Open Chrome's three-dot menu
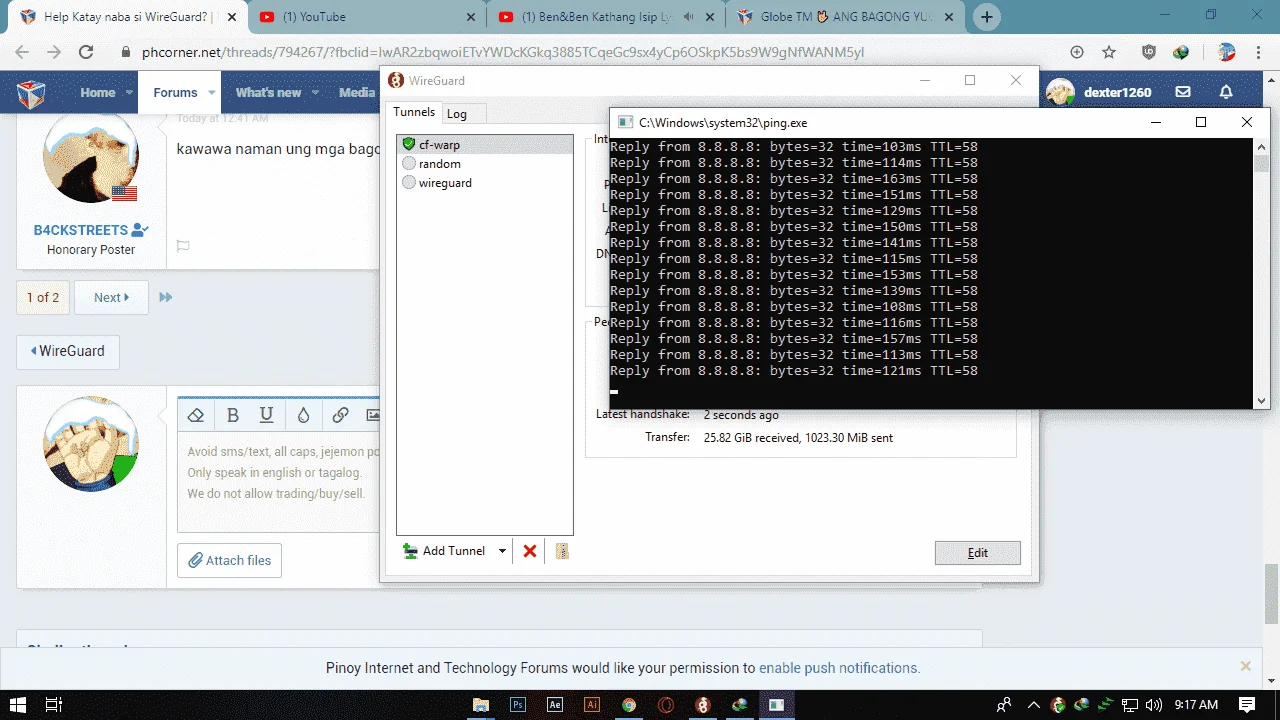The height and width of the screenshot is (720, 1280). coord(1259,53)
